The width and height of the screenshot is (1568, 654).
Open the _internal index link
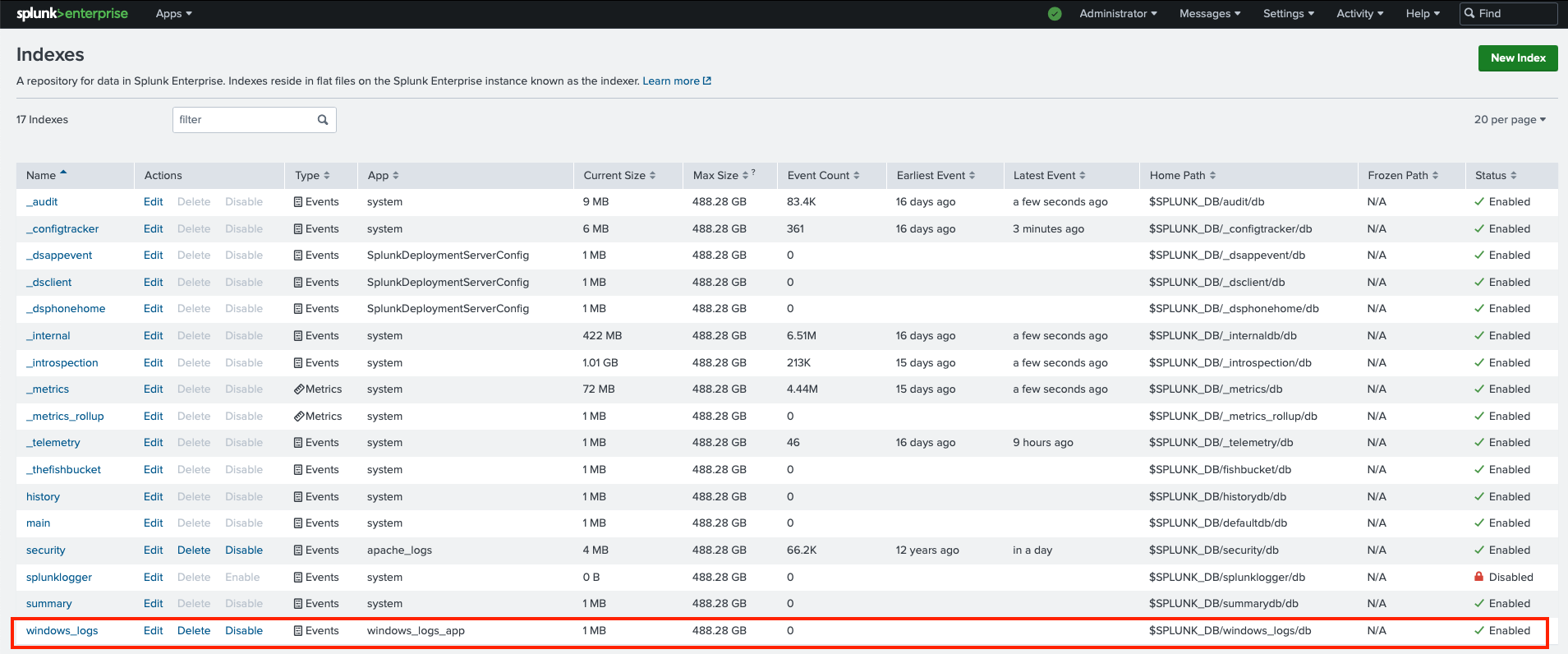[x=48, y=336]
